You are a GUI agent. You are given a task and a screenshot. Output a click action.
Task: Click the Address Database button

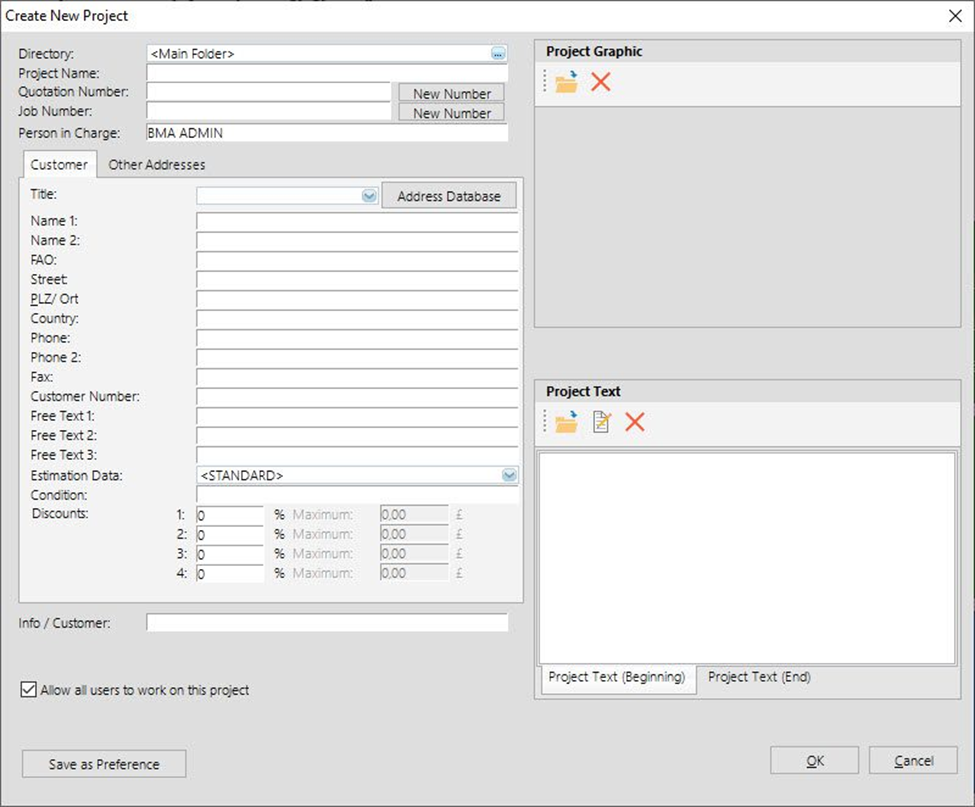click(x=449, y=196)
